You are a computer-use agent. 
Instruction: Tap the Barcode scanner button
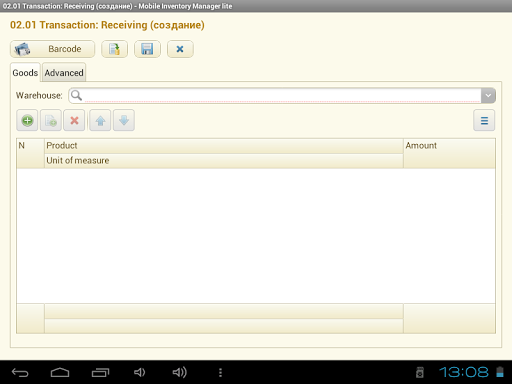click(x=52, y=49)
